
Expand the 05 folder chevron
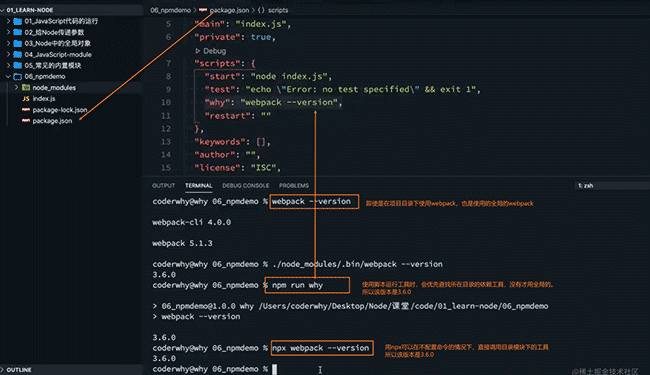[8, 65]
